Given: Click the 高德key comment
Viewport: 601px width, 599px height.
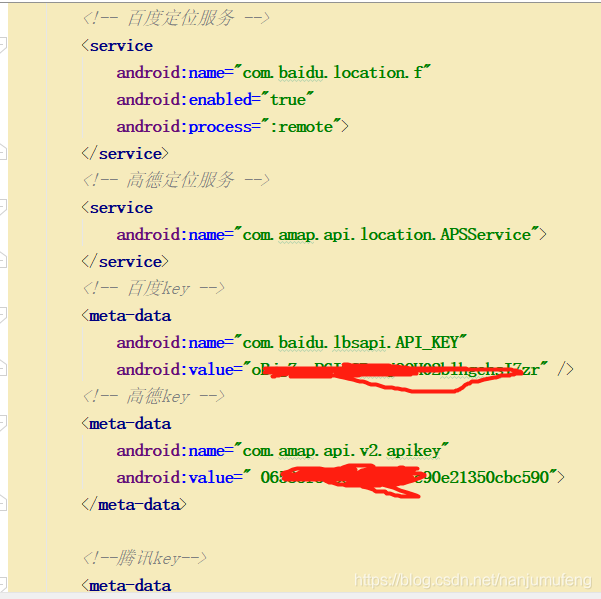Looking at the screenshot, I should click(x=153, y=396).
